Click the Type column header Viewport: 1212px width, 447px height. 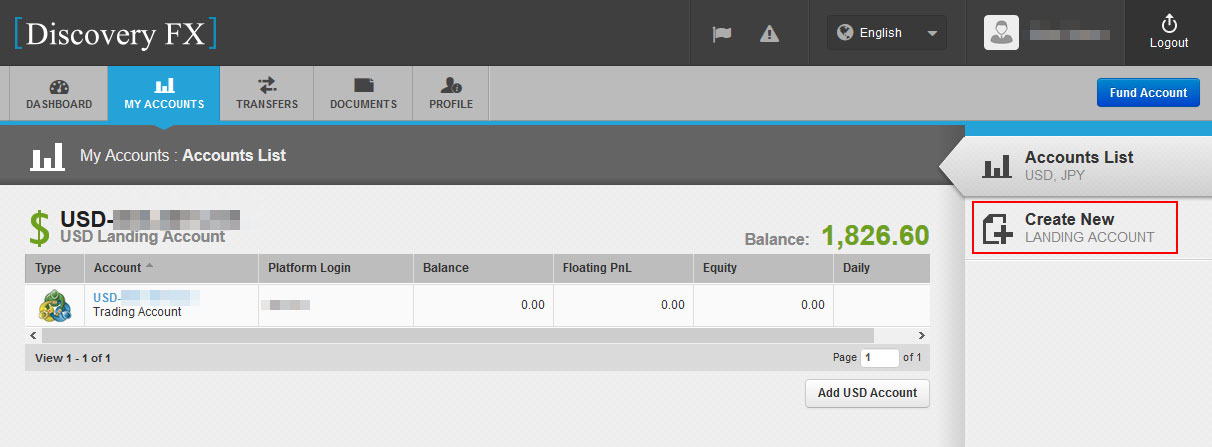[54, 268]
